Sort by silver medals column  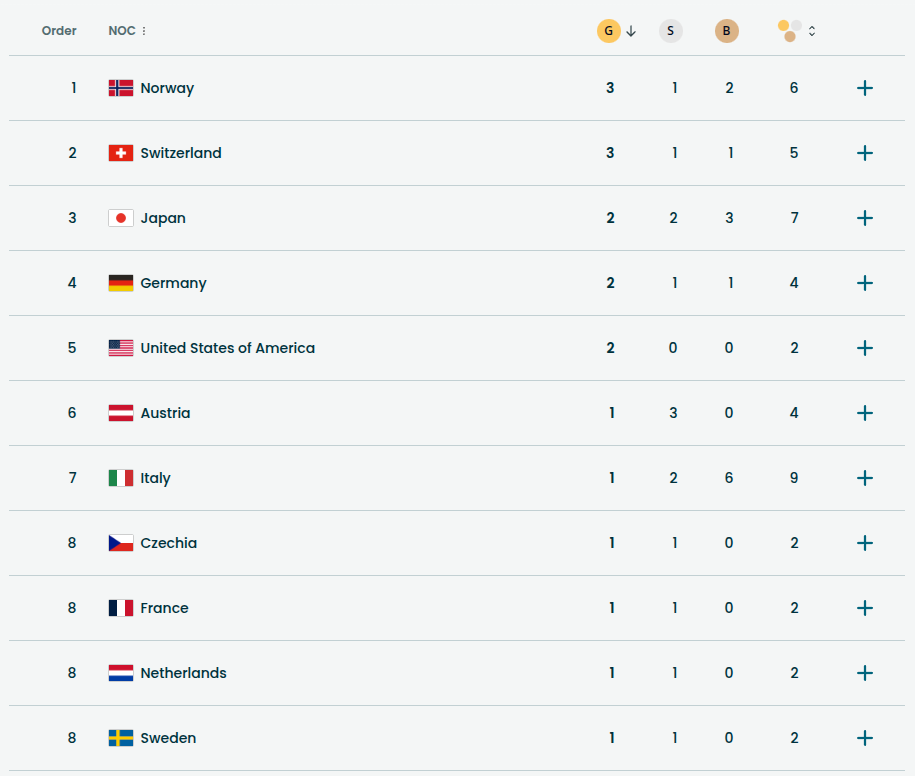tap(670, 31)
